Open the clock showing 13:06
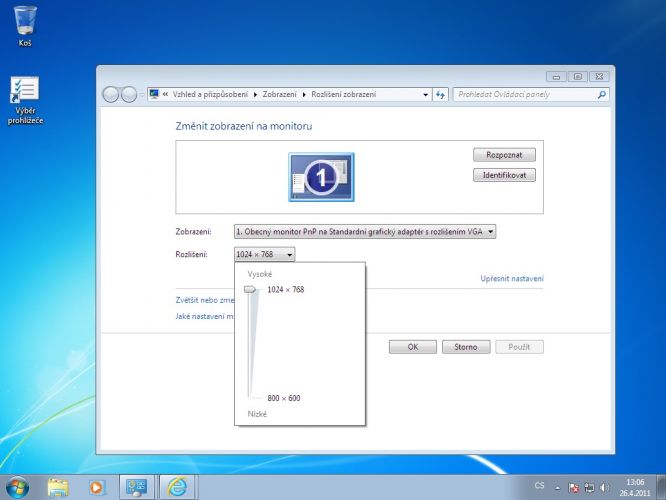Viewport: 666px width, 500px height. pyautogui.click(x=635, y=488)
